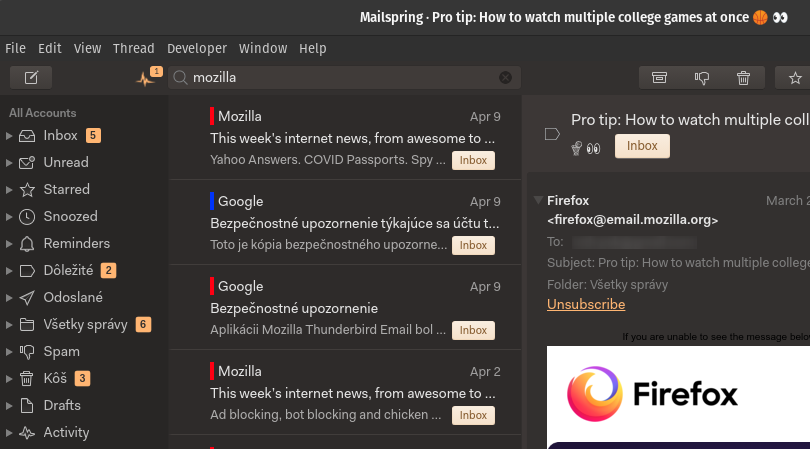Open the View menu
The image size is (810, 449).
click(x=87, y=49)
